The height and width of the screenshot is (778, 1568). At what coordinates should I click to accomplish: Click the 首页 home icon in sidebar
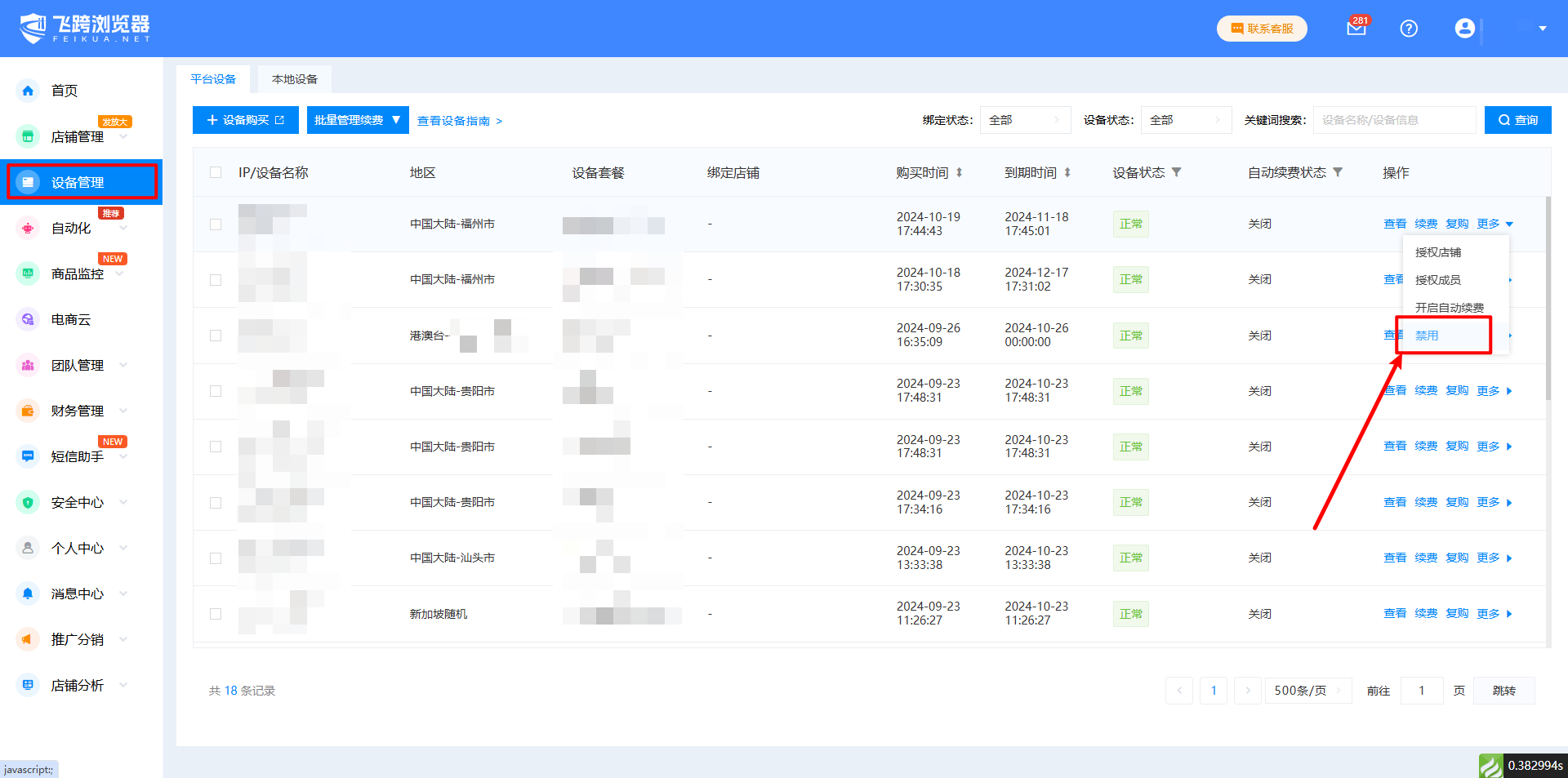click(x=28, y=91)
